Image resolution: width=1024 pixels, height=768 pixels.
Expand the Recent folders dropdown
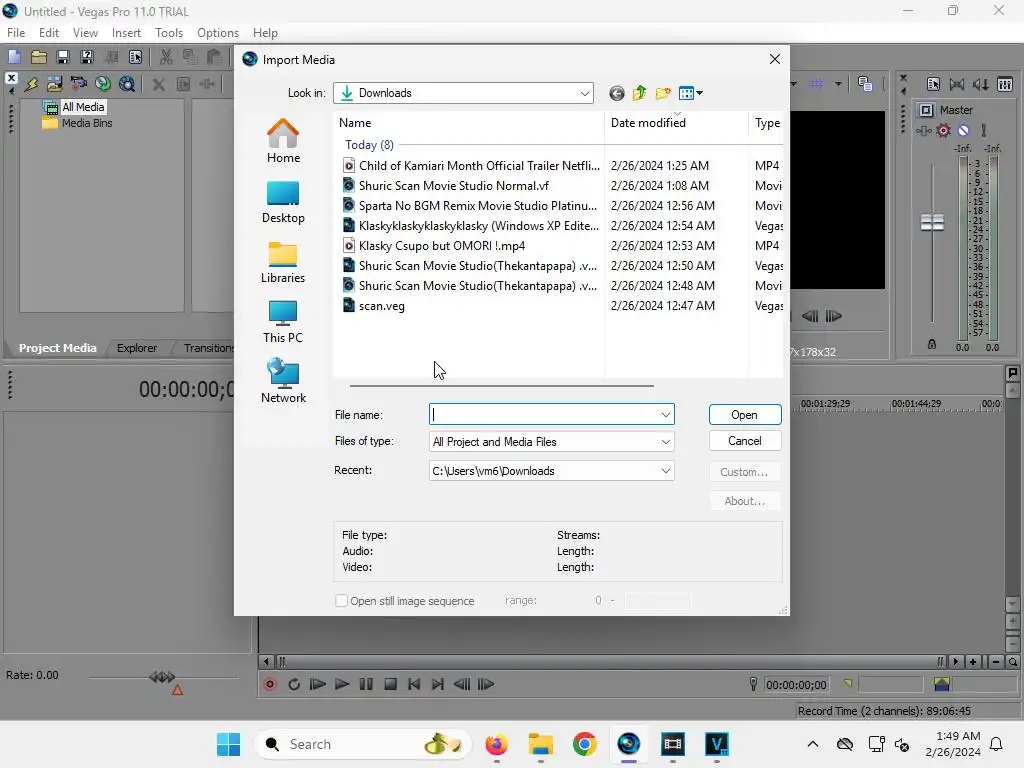(665, 471)
